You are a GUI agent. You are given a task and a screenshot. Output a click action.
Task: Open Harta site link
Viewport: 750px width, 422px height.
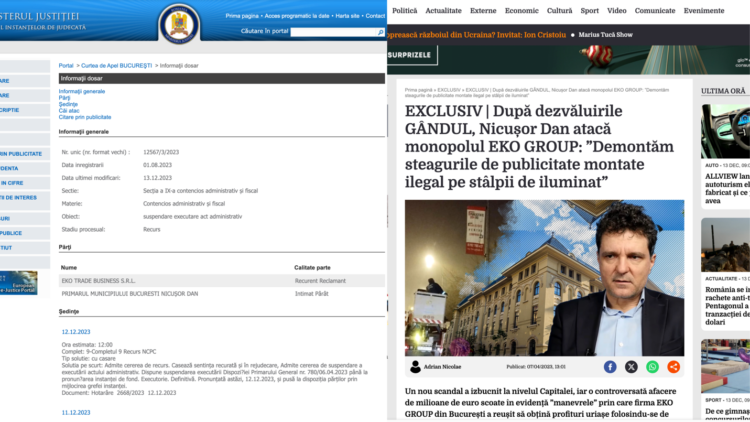point(347,16)
